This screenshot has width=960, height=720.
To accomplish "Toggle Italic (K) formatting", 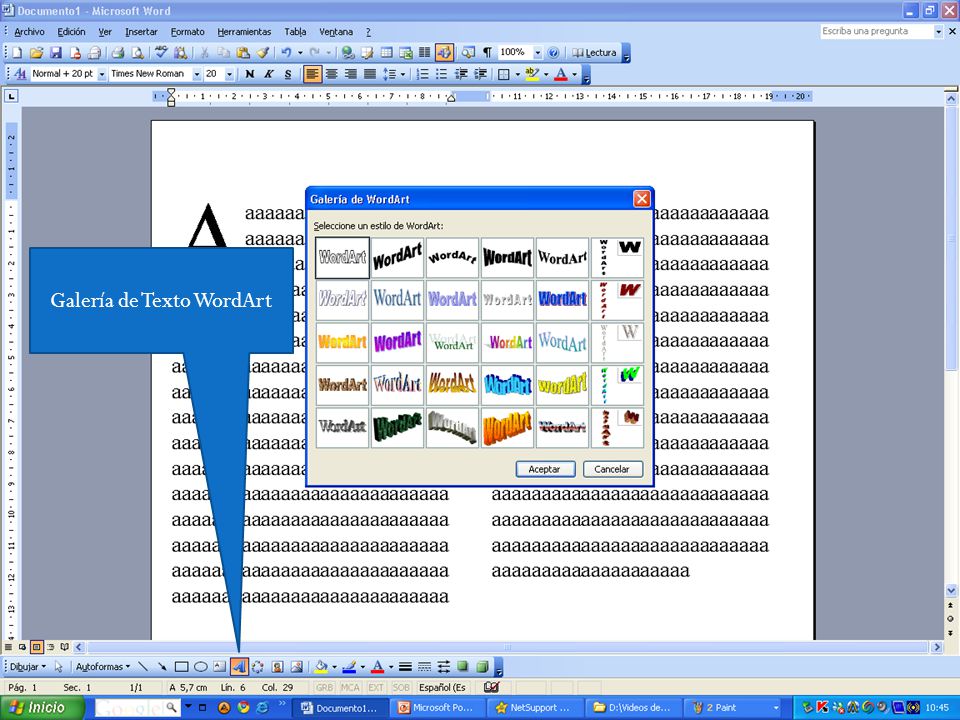I will point(269,75).
